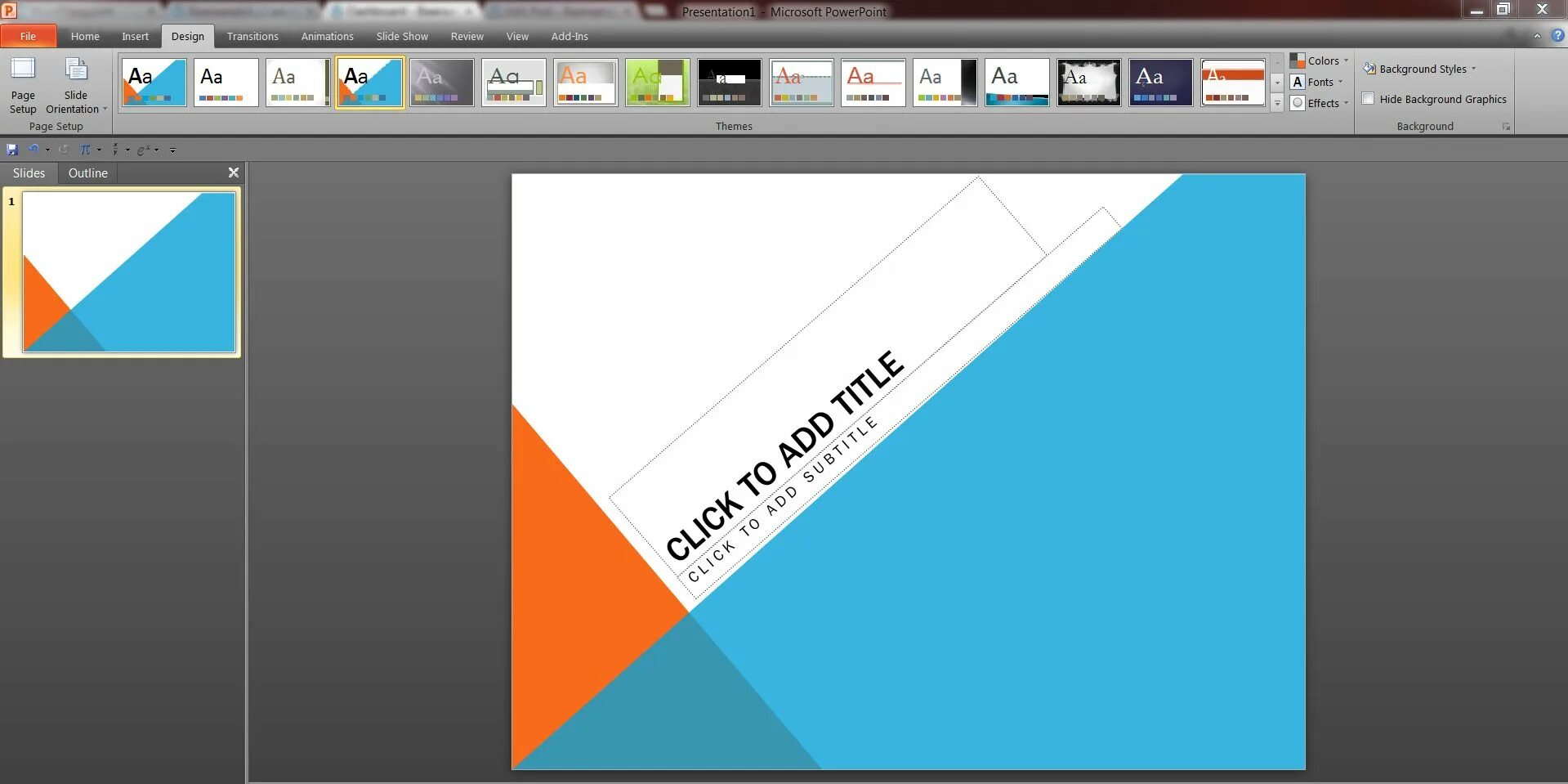Apply the white theme with red underlined Aa

coord(873,83)
